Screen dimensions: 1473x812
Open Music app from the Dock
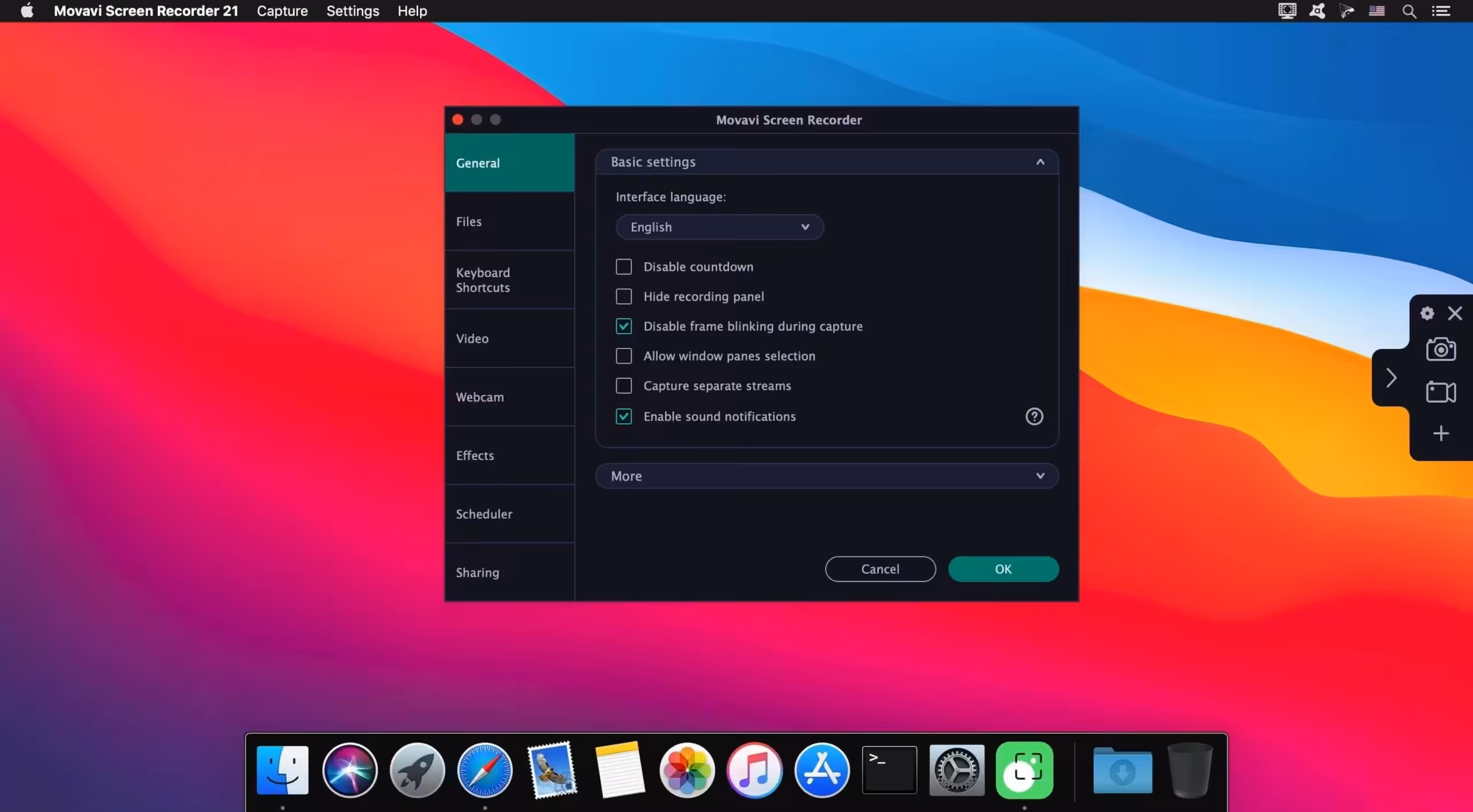point(754,770)
